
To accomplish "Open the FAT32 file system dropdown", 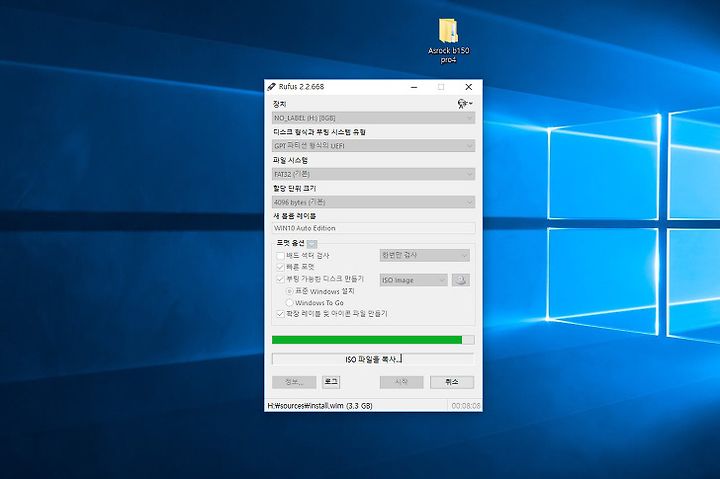I will tap(373, 174).
